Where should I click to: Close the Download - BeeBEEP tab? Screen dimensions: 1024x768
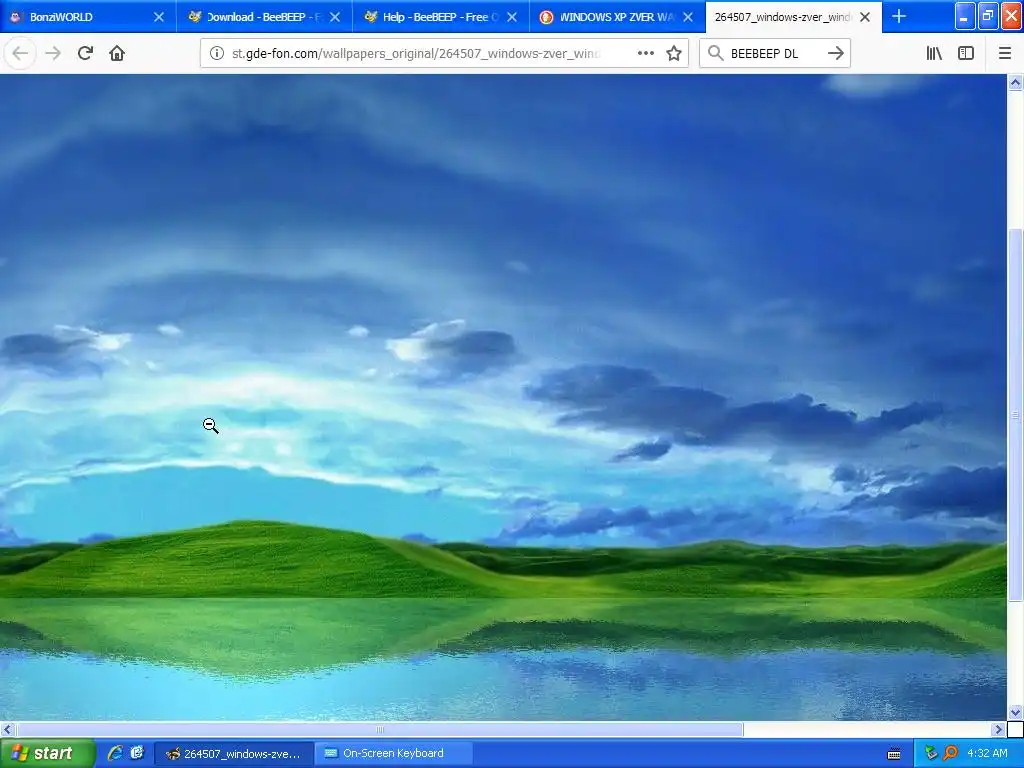pyautogui.click(x=335, y=17)
